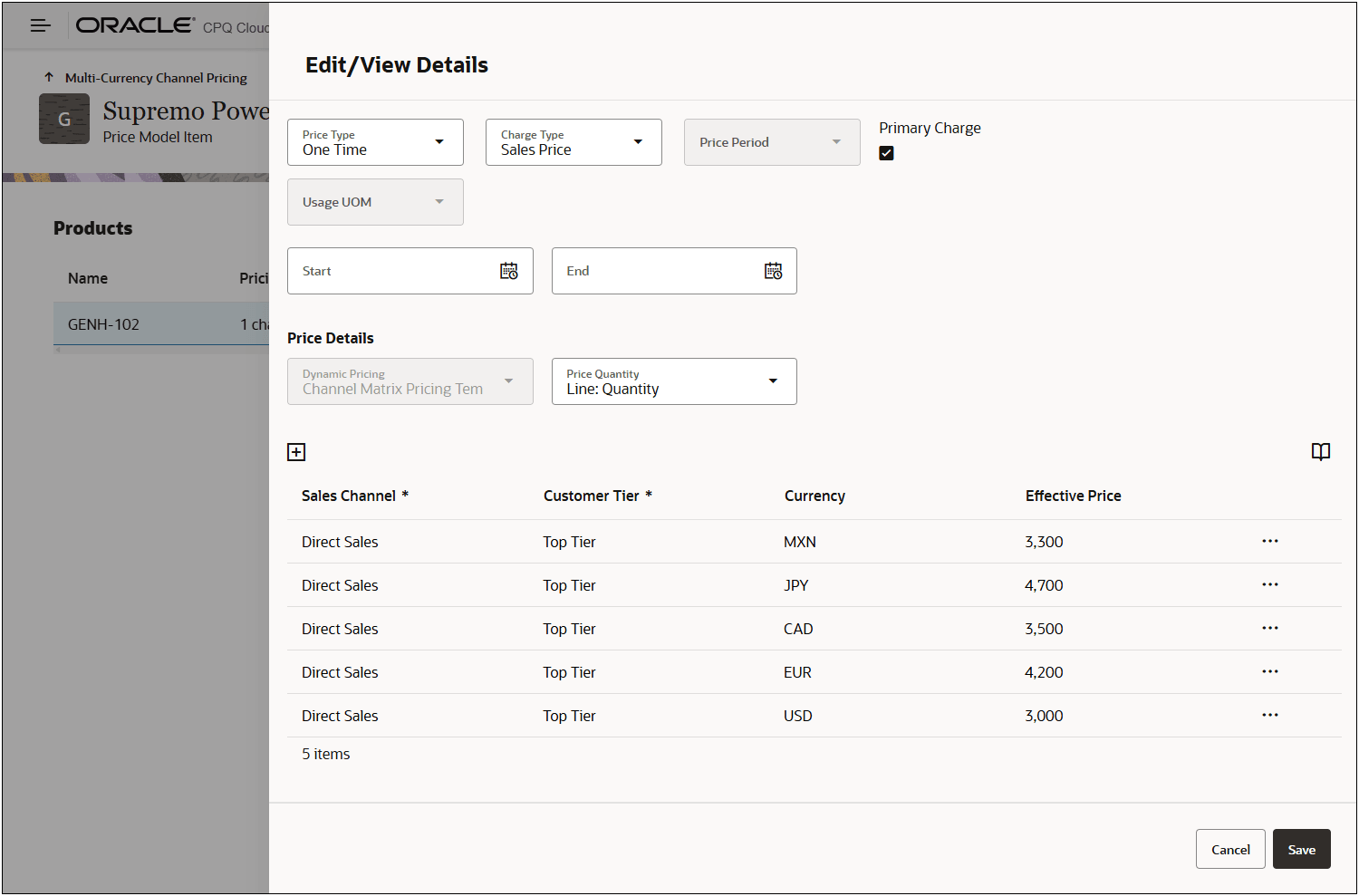Click the Save button

[1302, 849]
